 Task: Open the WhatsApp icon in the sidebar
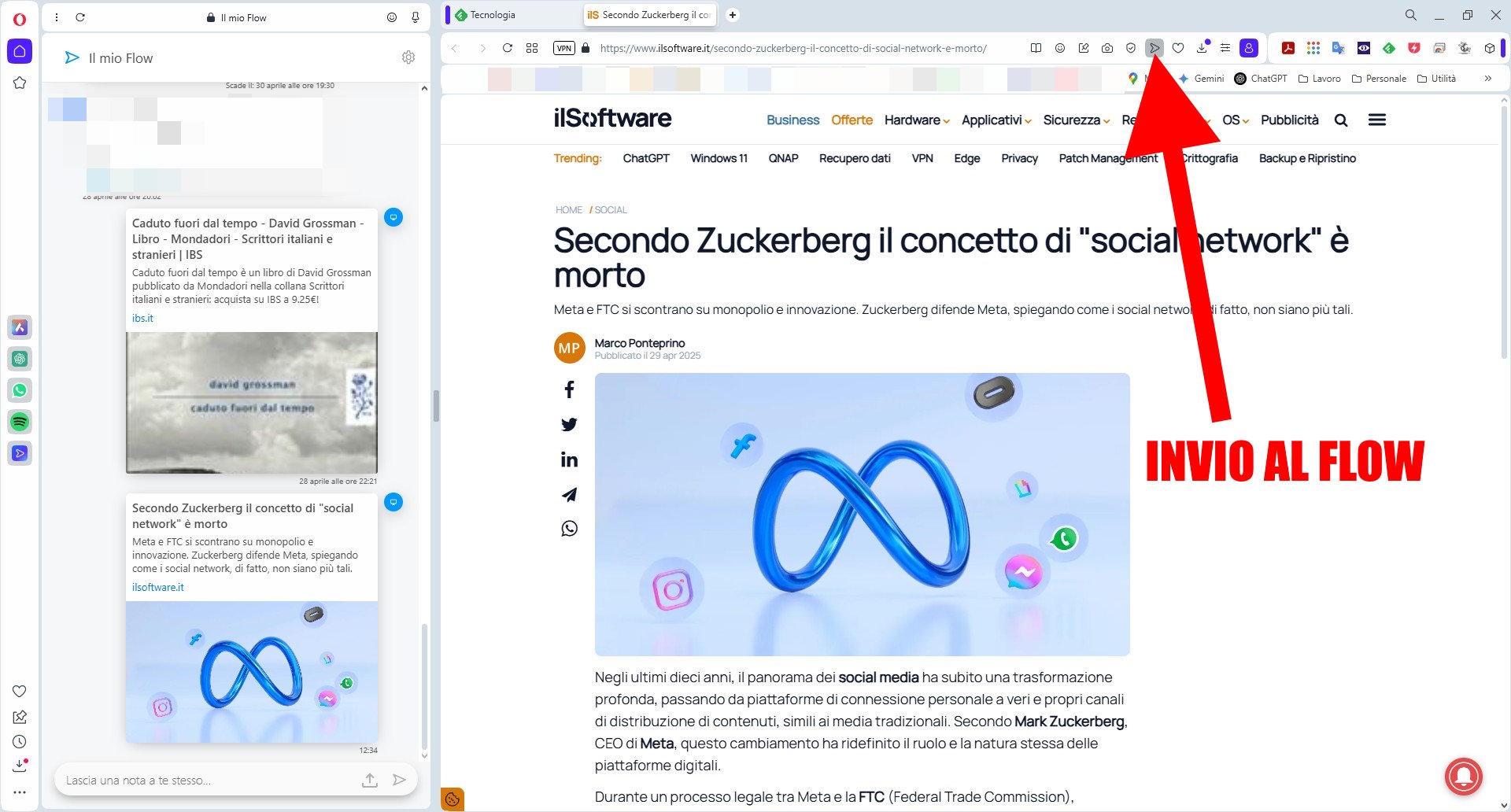click(20, 390)
